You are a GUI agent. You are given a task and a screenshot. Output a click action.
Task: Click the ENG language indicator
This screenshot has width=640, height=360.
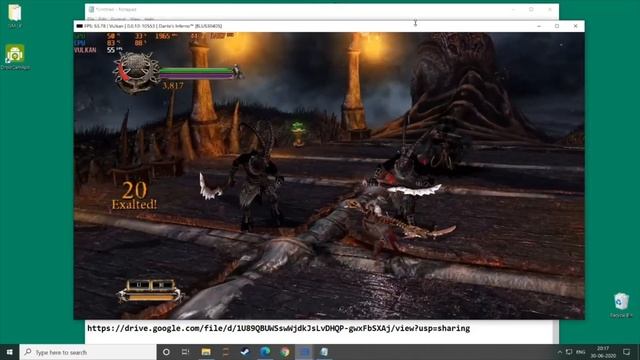580,352
